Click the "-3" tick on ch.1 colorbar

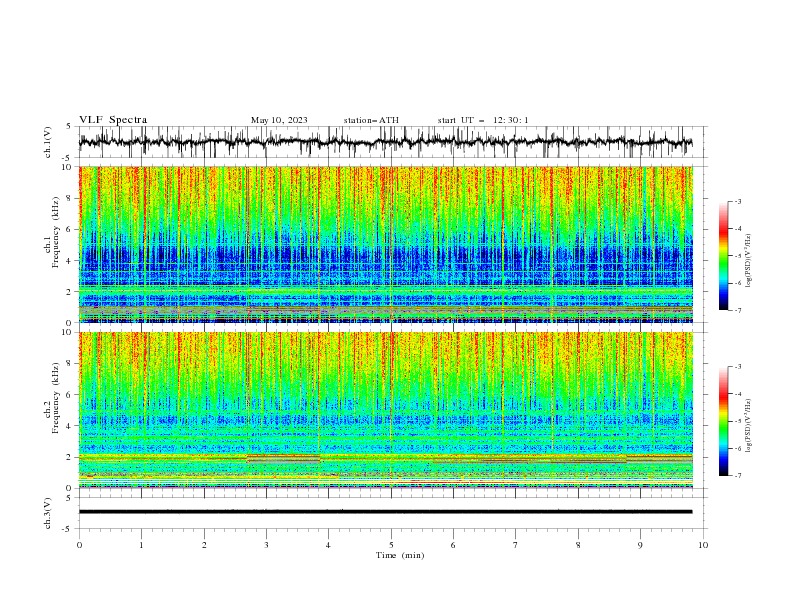[738, 201]
